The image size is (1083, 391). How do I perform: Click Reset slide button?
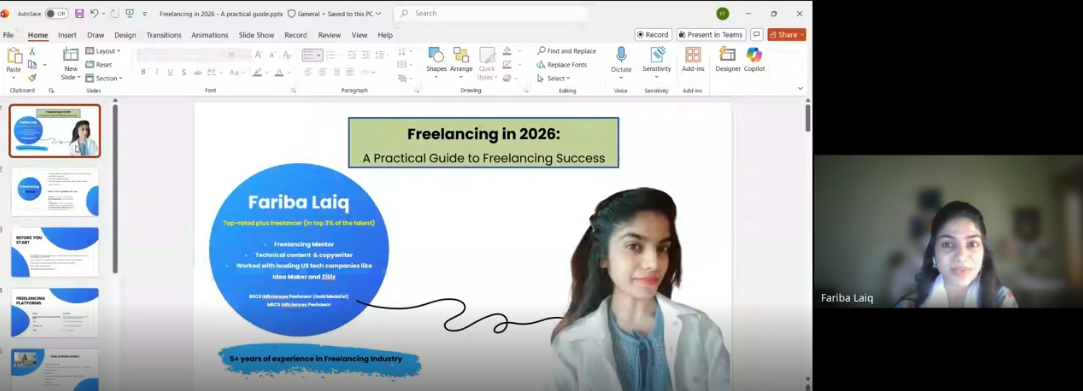point(99,65)
